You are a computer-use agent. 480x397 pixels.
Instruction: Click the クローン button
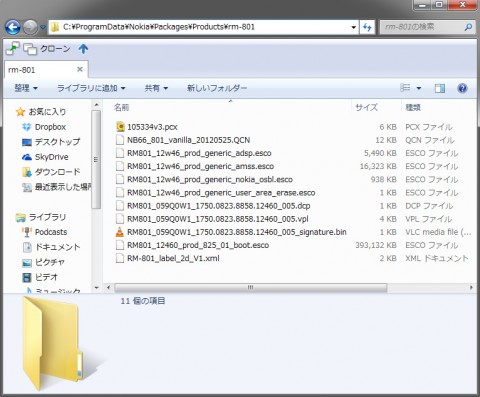point(55,49)
